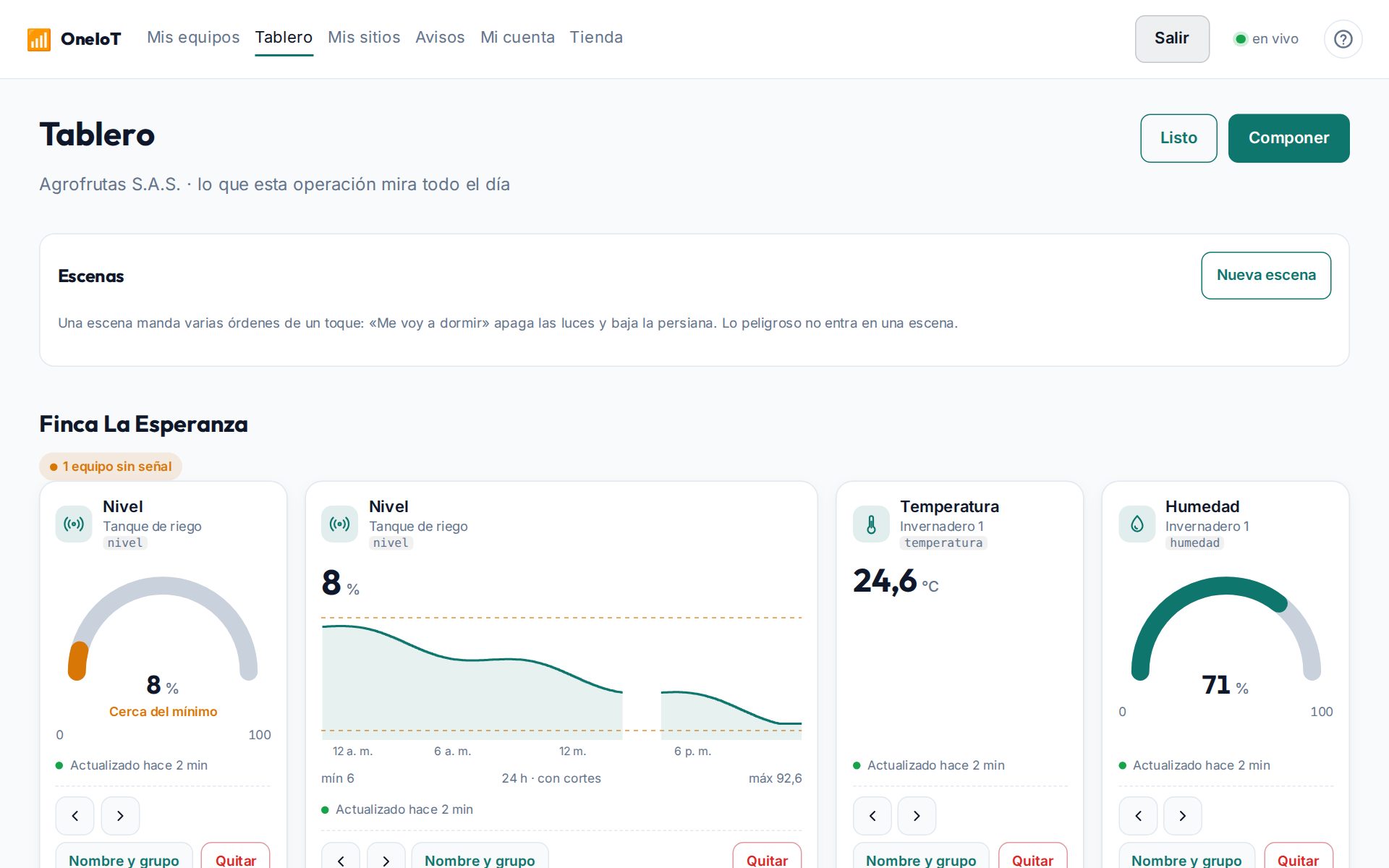This screenshot has width=1389, height=868.
Task: Open the Tienda tab
Action: (596, 38)
